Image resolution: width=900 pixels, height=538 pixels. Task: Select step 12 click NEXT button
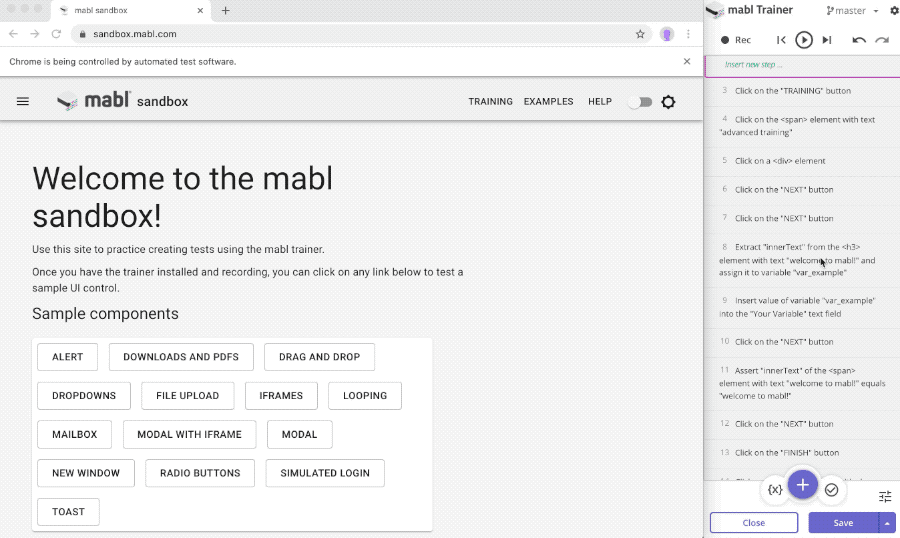[x=802, y=424]
